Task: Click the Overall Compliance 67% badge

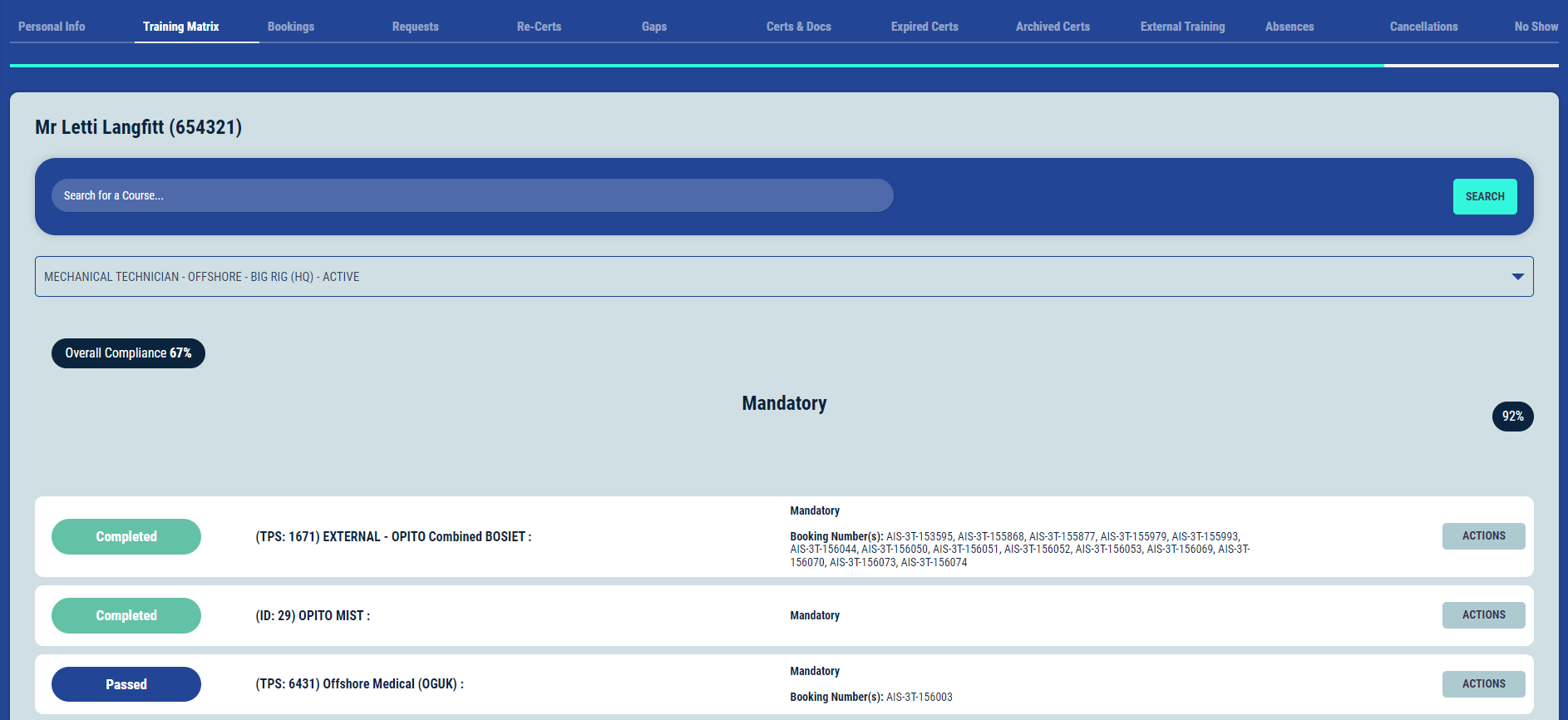Action: click(x=128, y=353)
